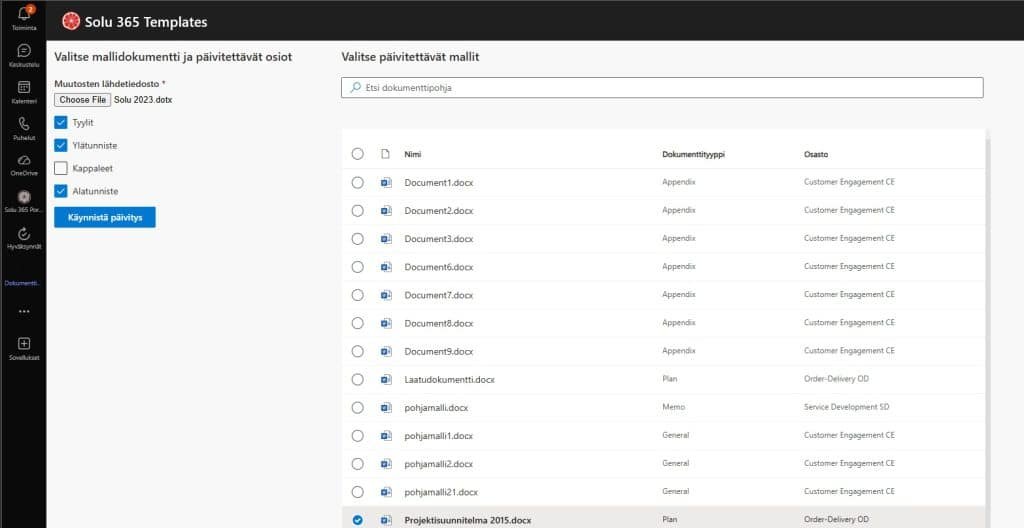Sort by the Dokumenttityyppi column header
This screenshot has height=528, width=1024.
pyautogui.click(x=694, y=154)
